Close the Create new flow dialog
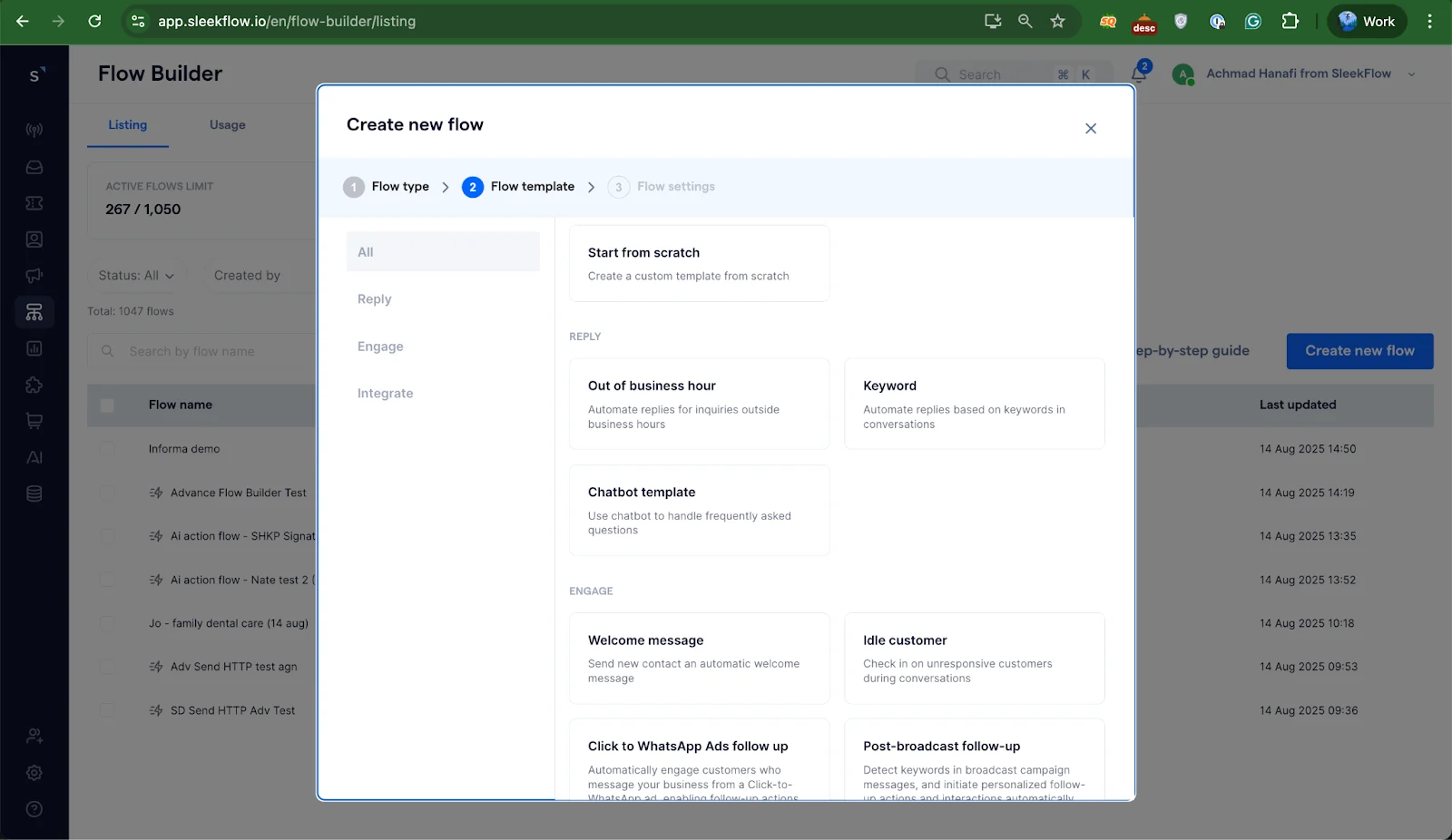1452x840 pixels. 1091,129
